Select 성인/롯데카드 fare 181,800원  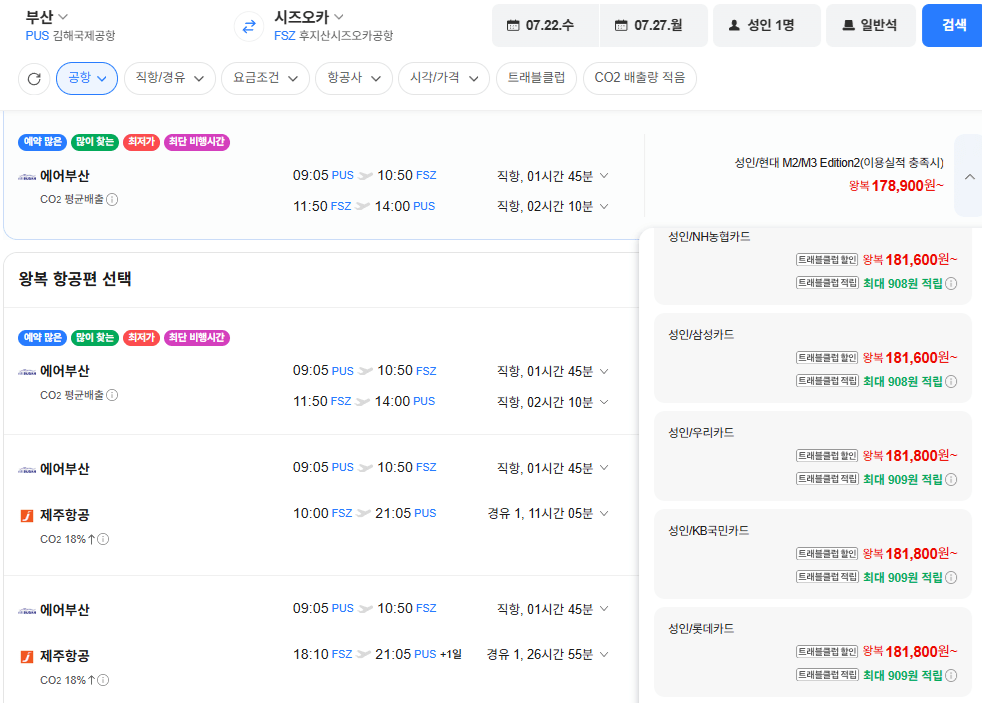[x=813, y=652]
